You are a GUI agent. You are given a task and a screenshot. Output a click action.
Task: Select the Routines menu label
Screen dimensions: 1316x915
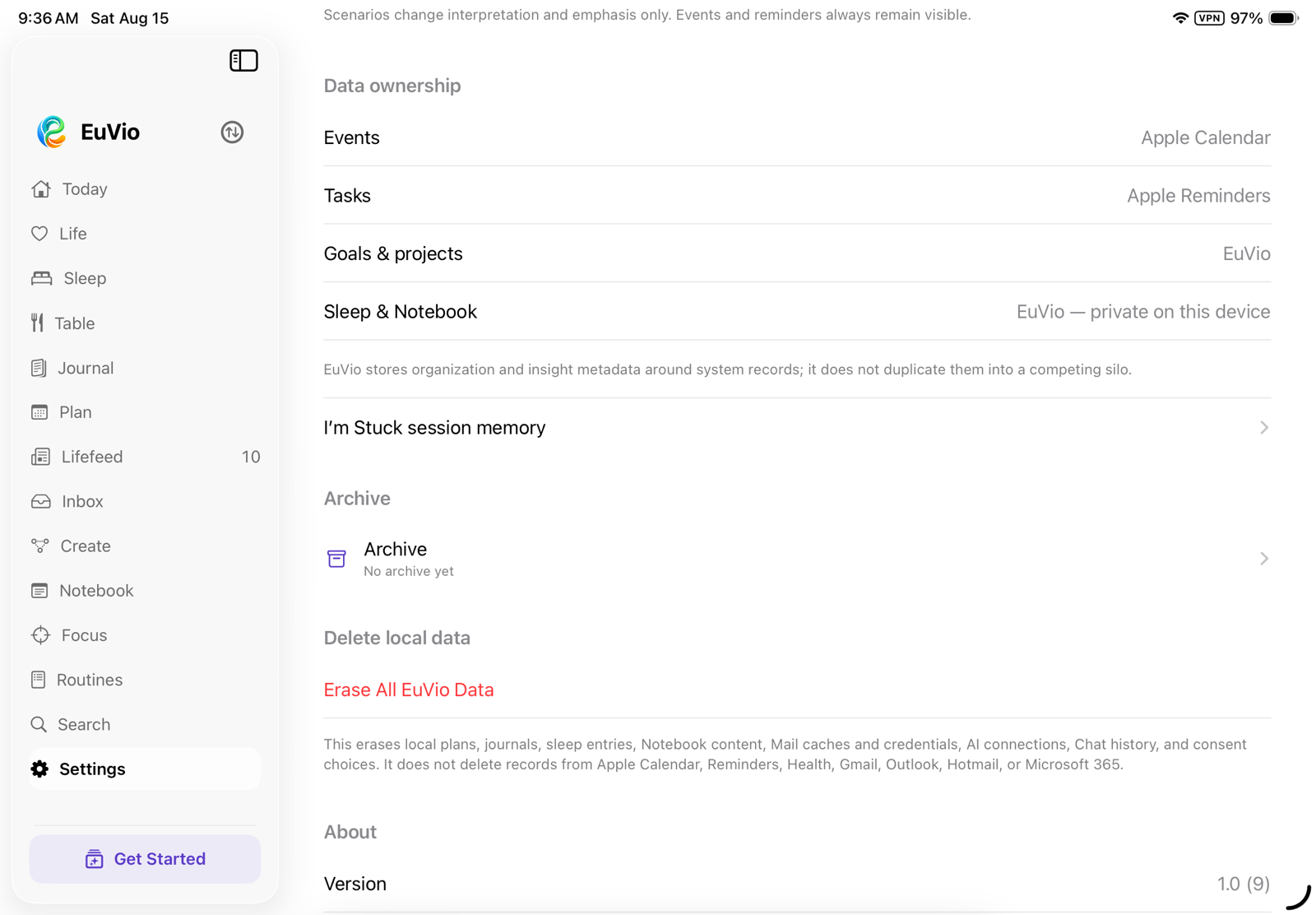pos(90,680)
